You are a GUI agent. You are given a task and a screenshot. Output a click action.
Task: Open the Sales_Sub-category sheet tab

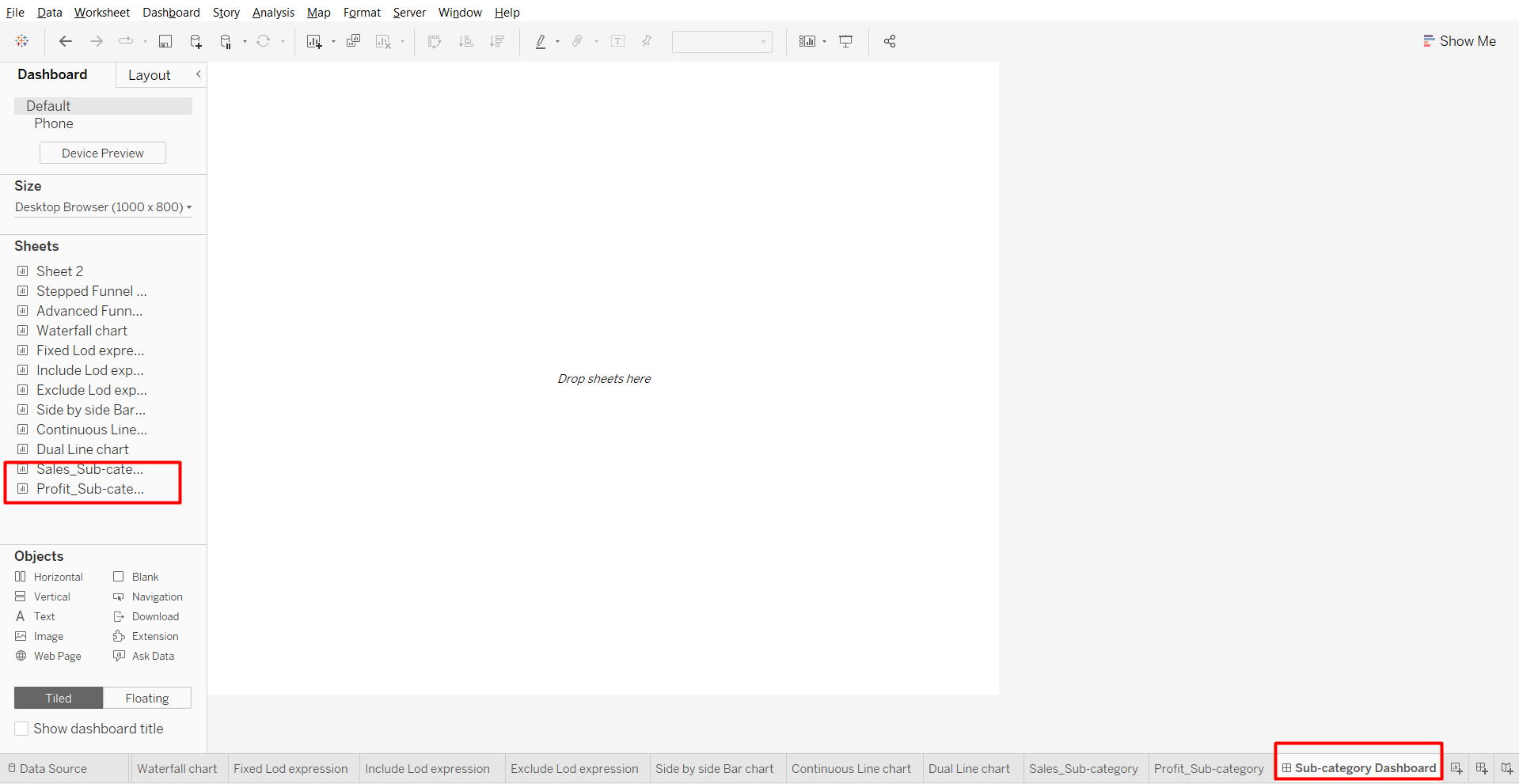click(x=1083, y=768)
